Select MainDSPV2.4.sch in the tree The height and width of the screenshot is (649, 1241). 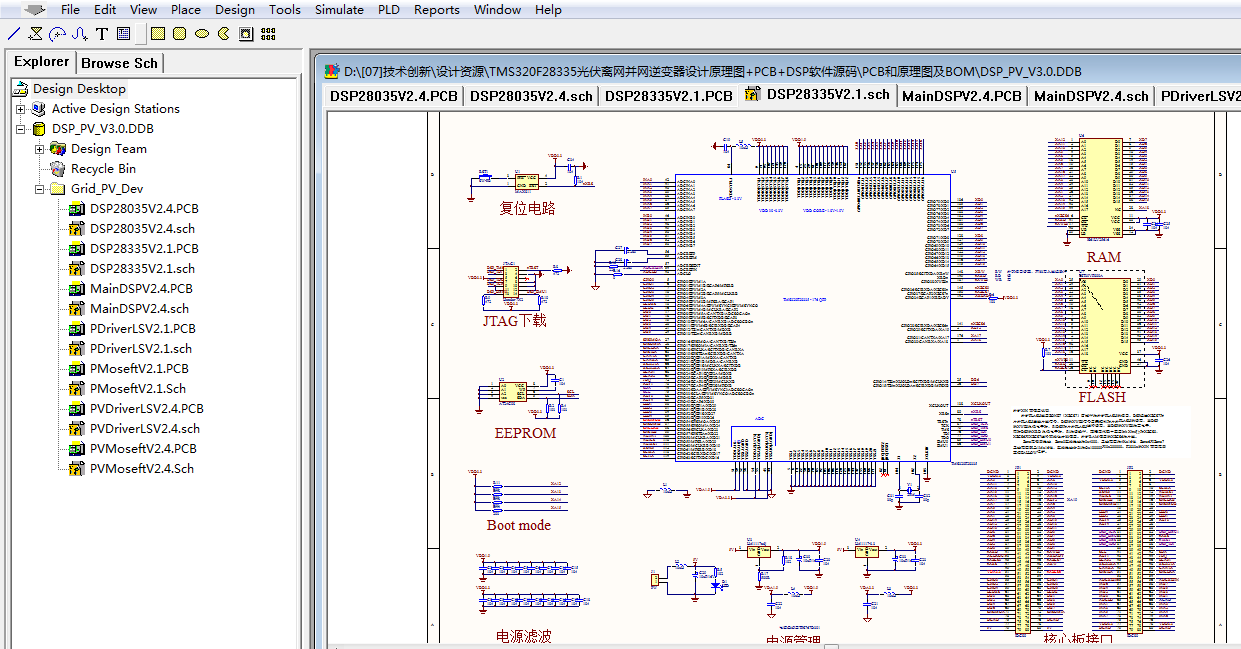pyautogui.click(x=139, y=308)
